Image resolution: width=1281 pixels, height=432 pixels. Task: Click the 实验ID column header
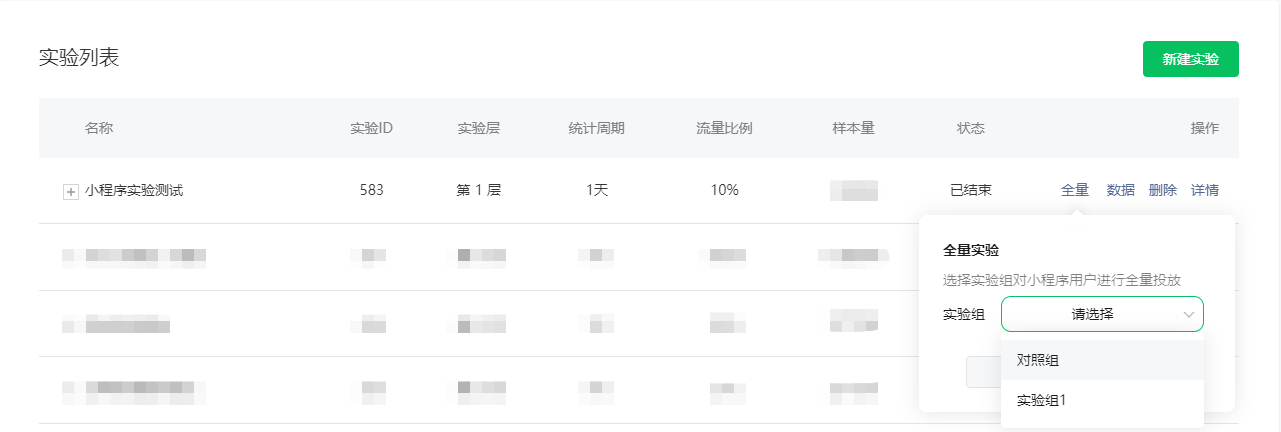coord(371,128)
